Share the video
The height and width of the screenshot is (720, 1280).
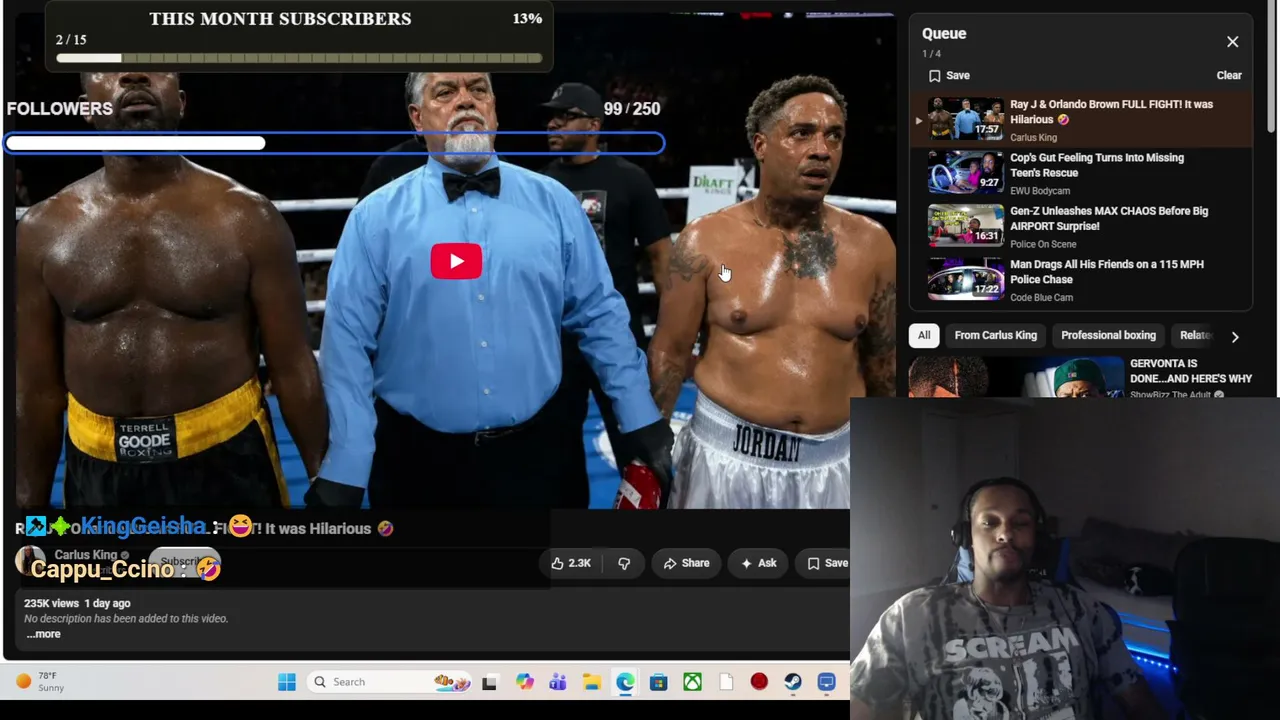(x=686, y=564)
